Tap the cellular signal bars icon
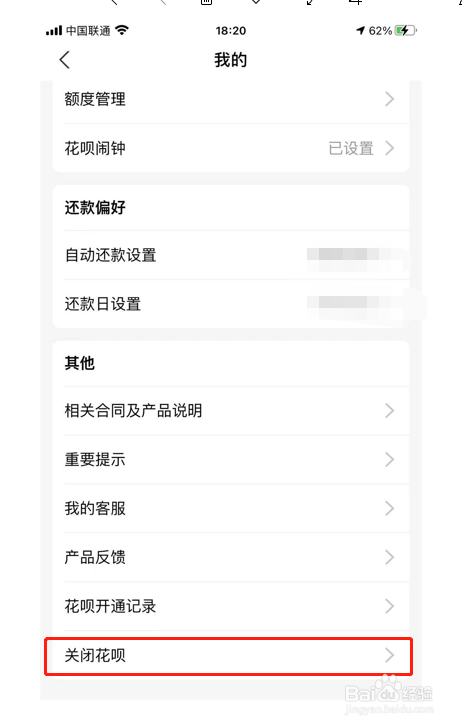This screenshot has height=727, width=462. 54,31
